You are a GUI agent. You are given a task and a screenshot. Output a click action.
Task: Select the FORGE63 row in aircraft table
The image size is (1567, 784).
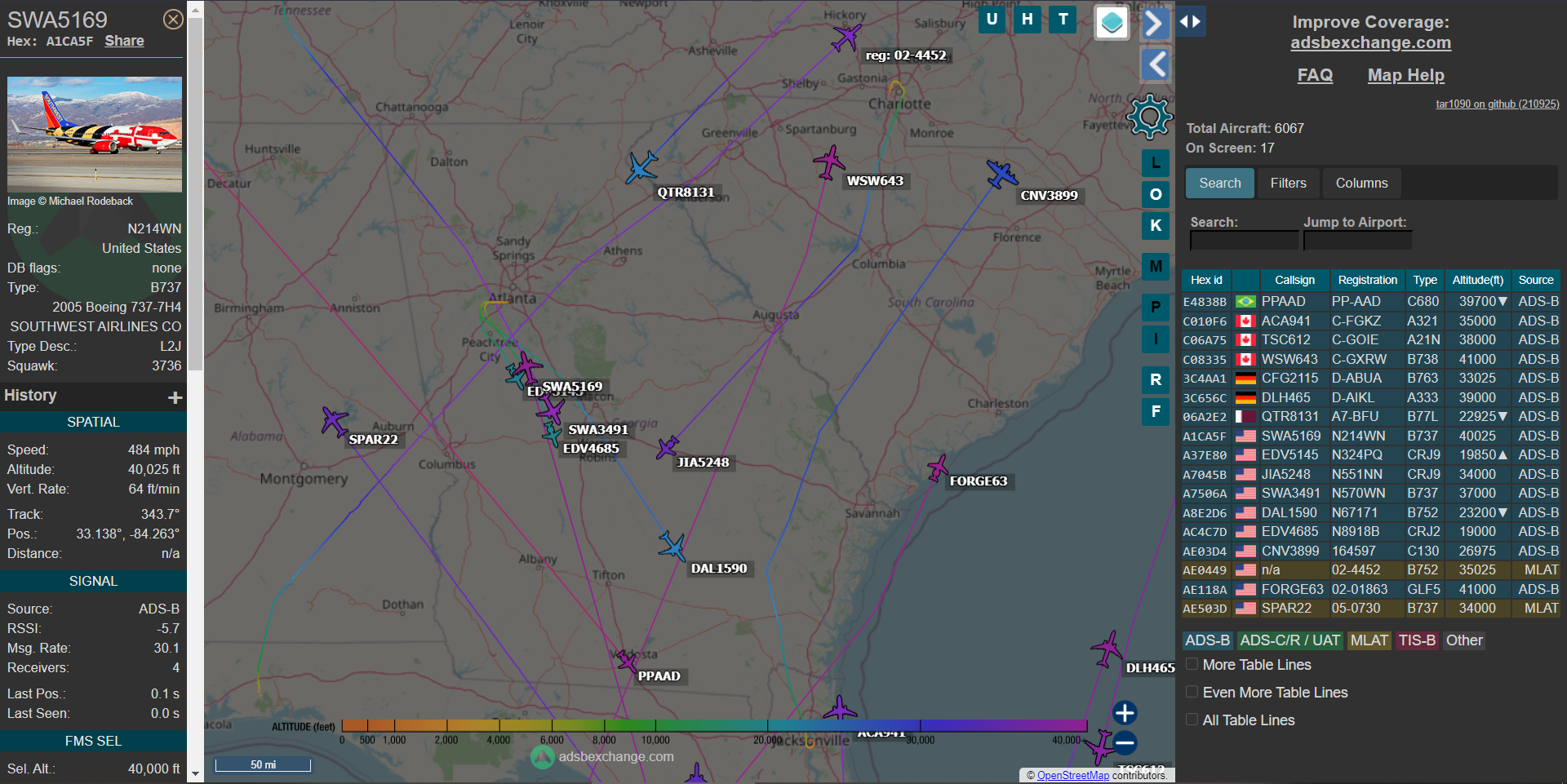coord(1370,589)
